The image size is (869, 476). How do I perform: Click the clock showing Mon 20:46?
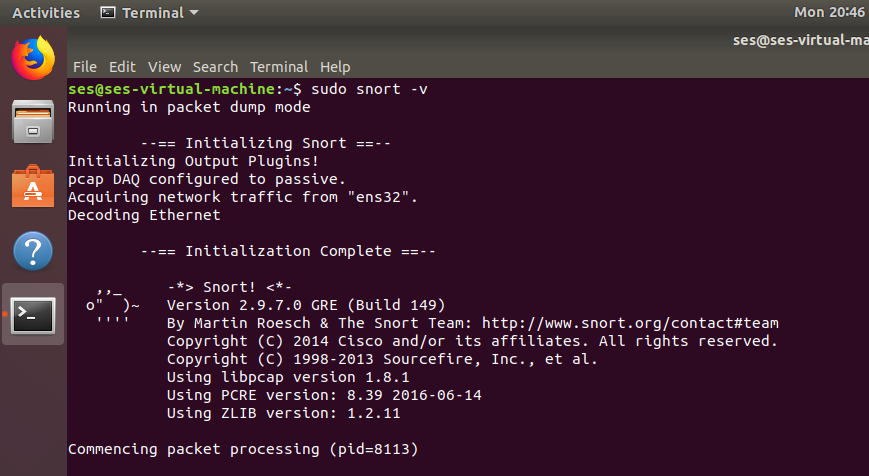(x=829, y=12)
